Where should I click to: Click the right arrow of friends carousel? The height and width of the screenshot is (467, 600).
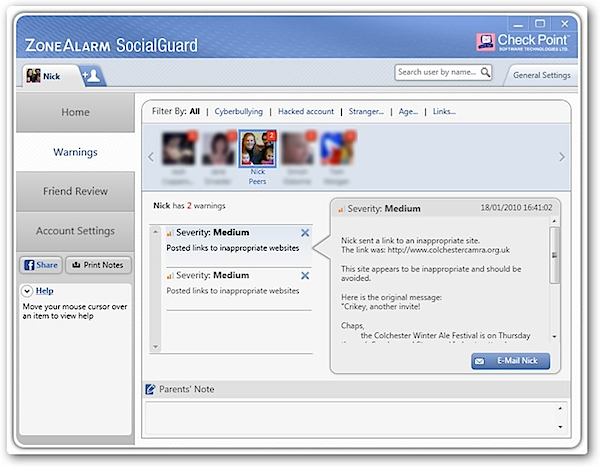click(561, 157)
